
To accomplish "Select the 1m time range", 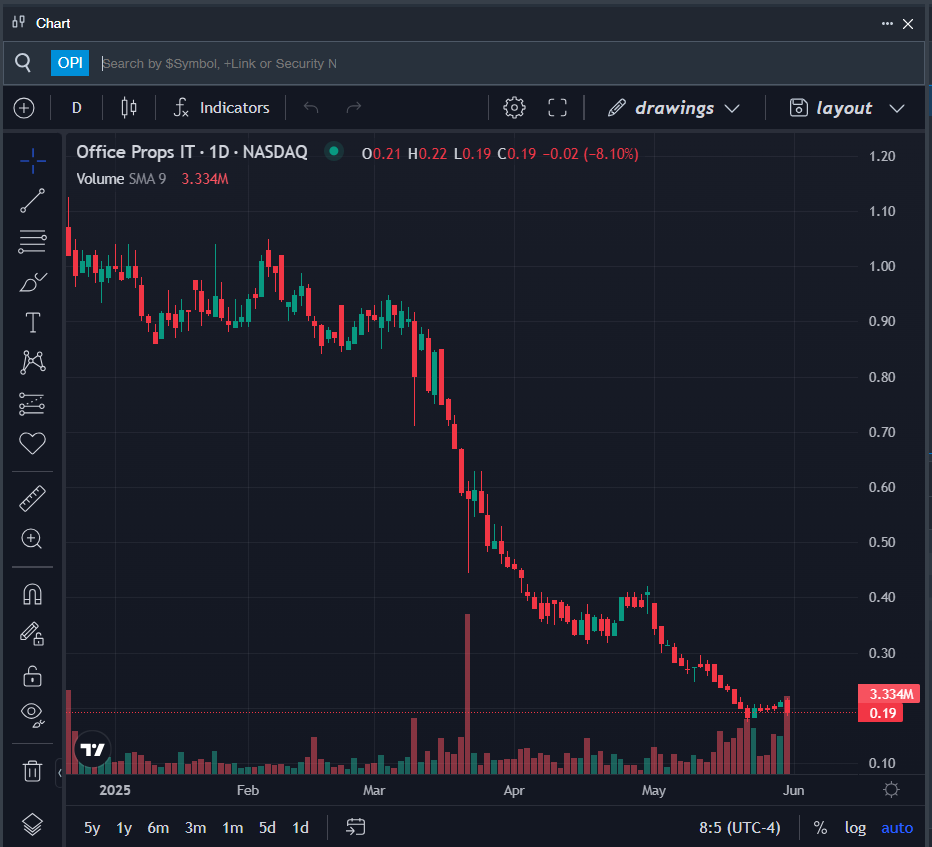I will pos(232,827).
